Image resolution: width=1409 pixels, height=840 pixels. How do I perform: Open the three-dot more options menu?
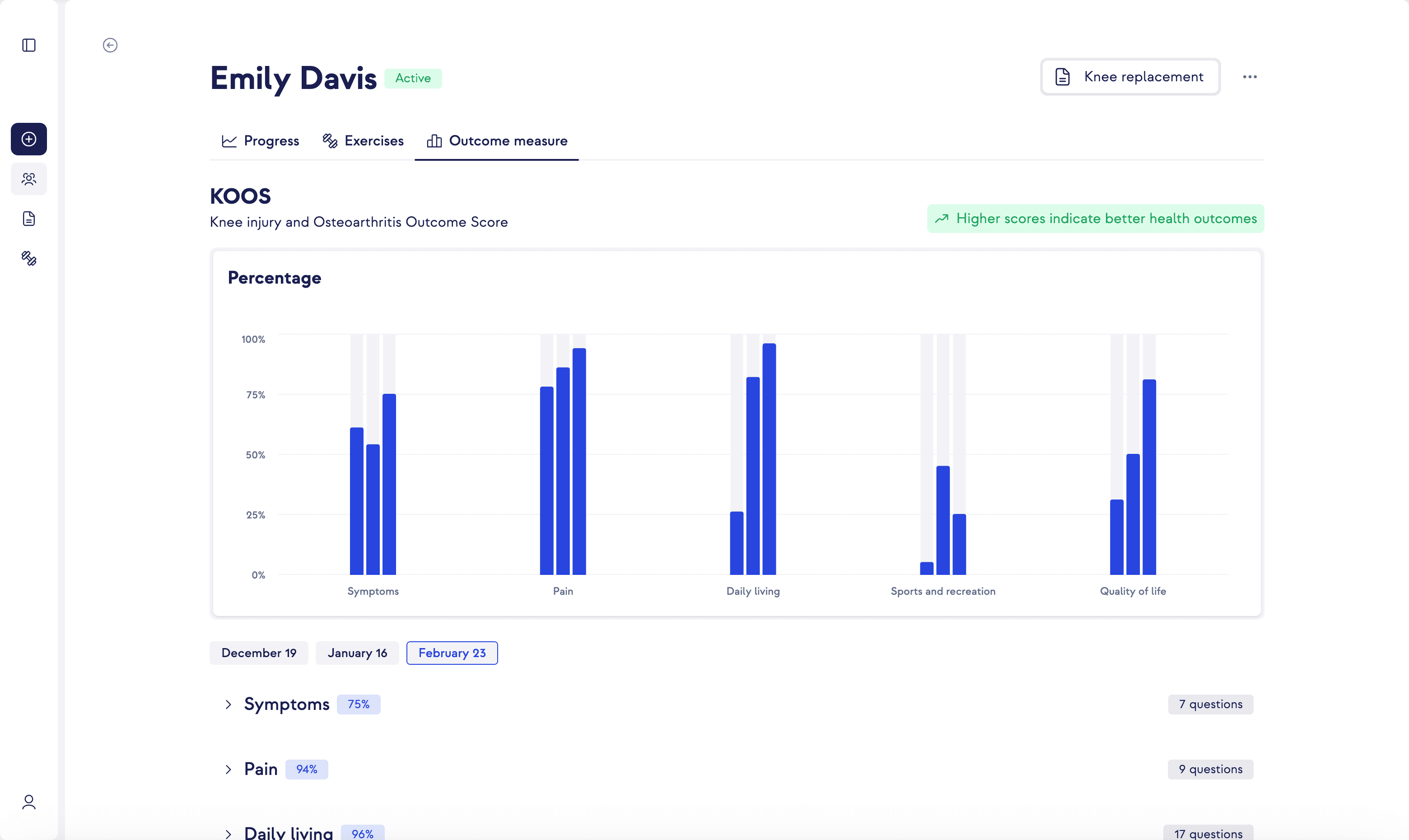1250,77
